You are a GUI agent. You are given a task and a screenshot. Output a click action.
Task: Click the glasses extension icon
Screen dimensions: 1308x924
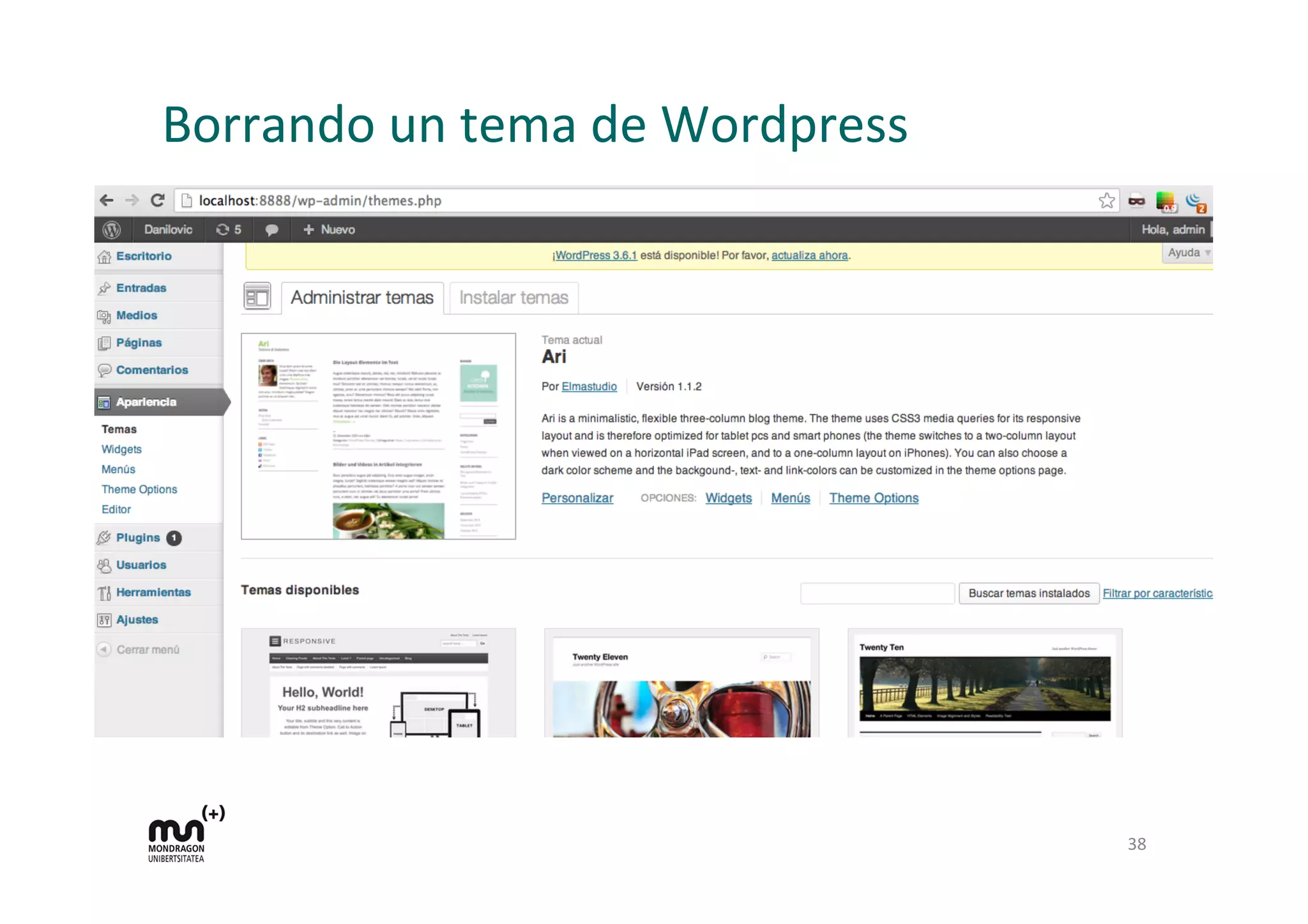tap(1137, 201)
